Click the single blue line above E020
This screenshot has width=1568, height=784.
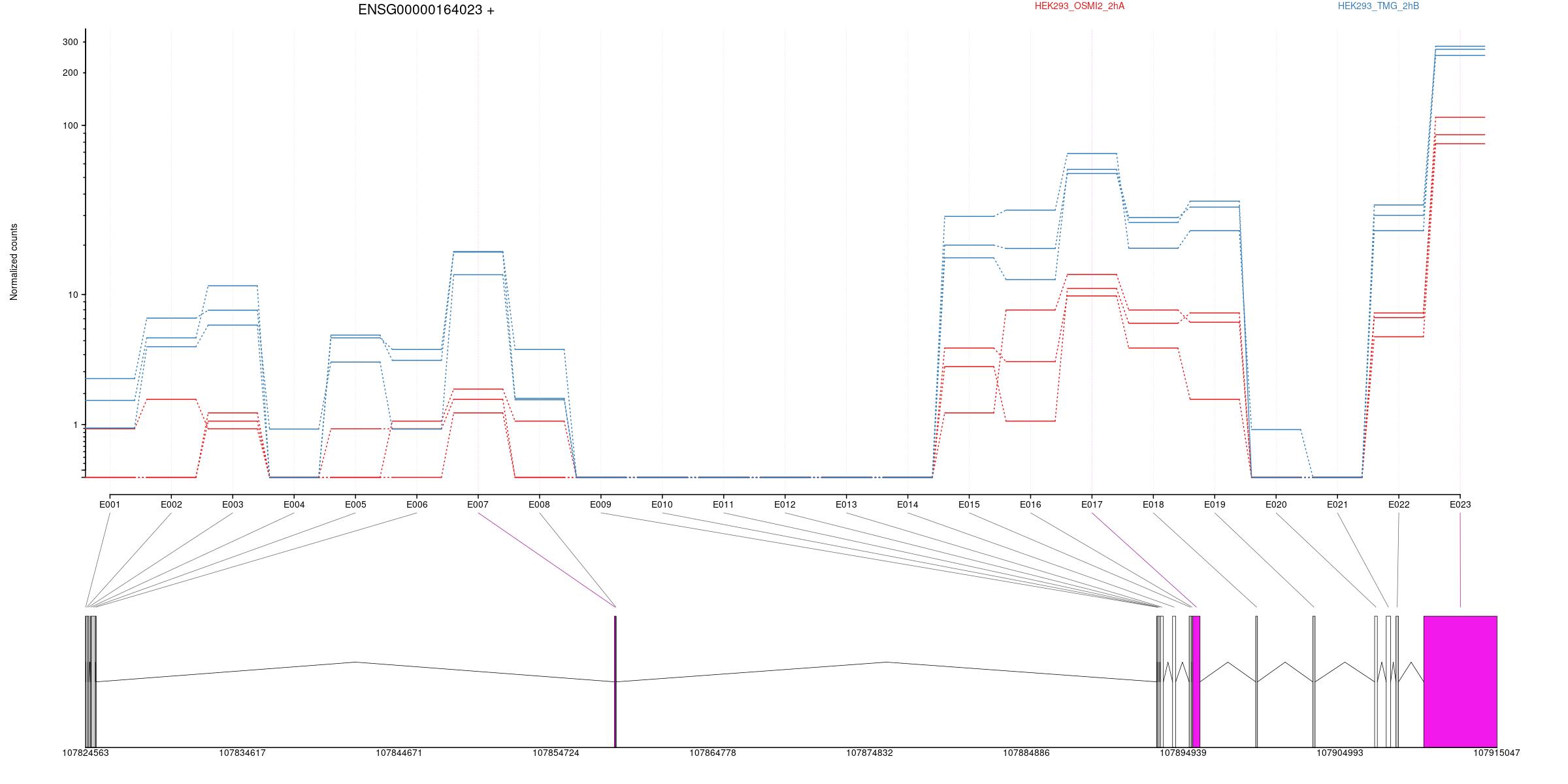(x=1276, y=429)
